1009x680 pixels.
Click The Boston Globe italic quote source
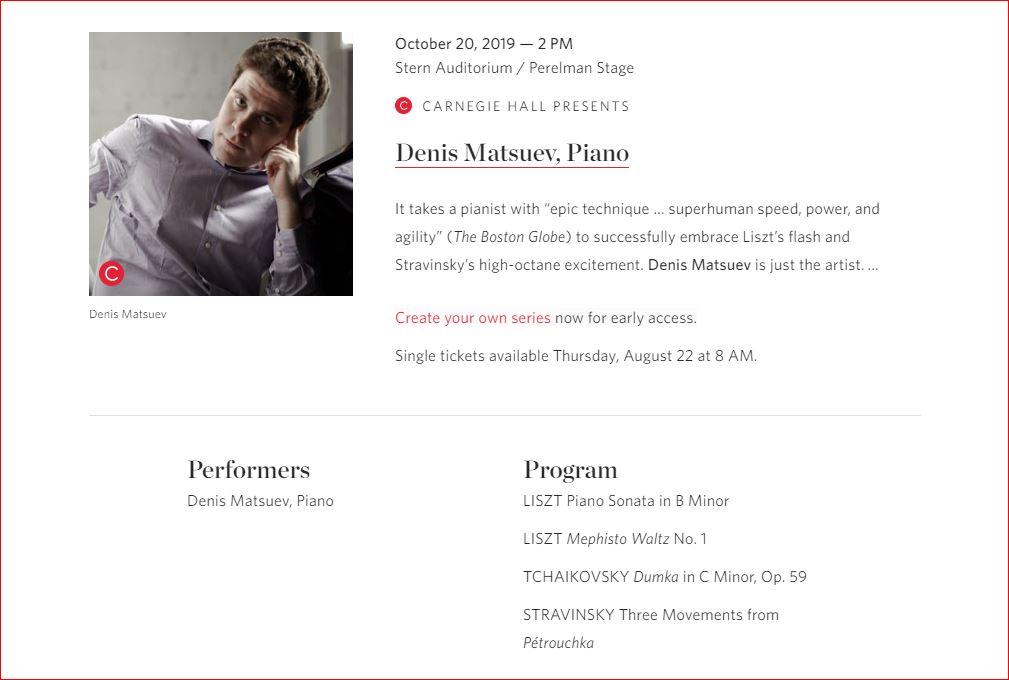(509, 237)
